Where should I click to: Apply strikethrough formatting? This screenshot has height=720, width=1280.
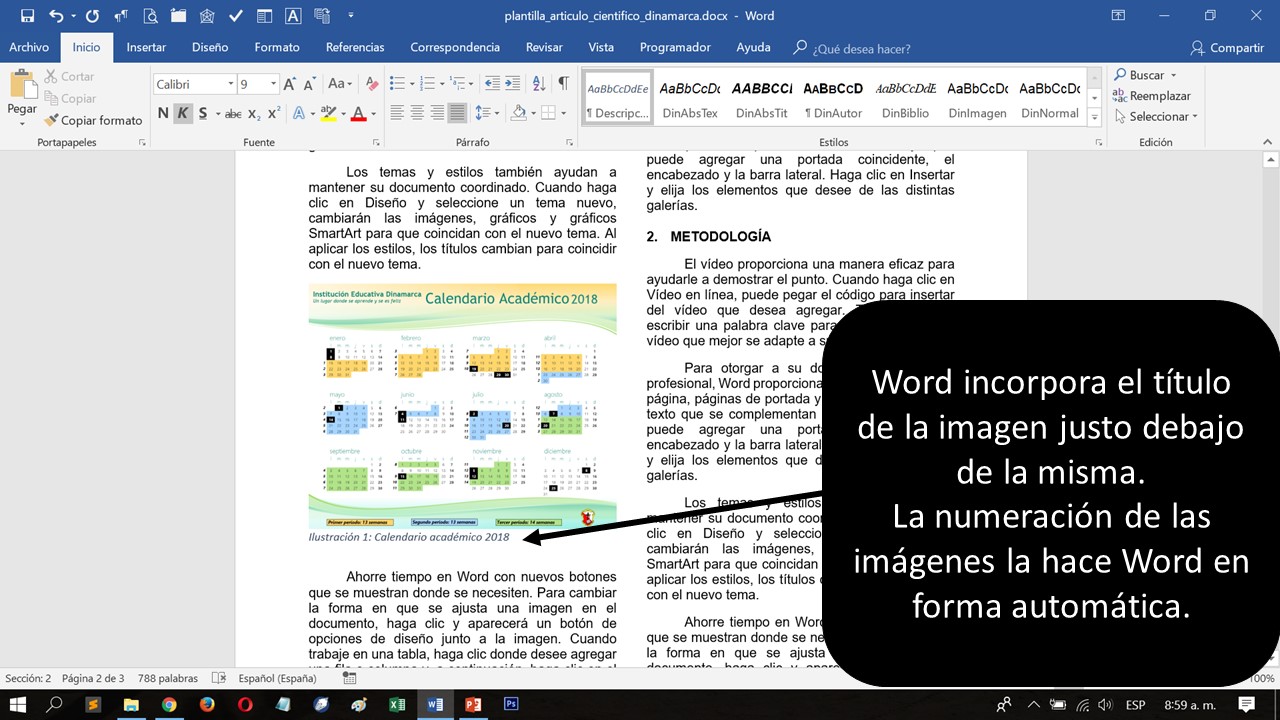pos(233,114)
